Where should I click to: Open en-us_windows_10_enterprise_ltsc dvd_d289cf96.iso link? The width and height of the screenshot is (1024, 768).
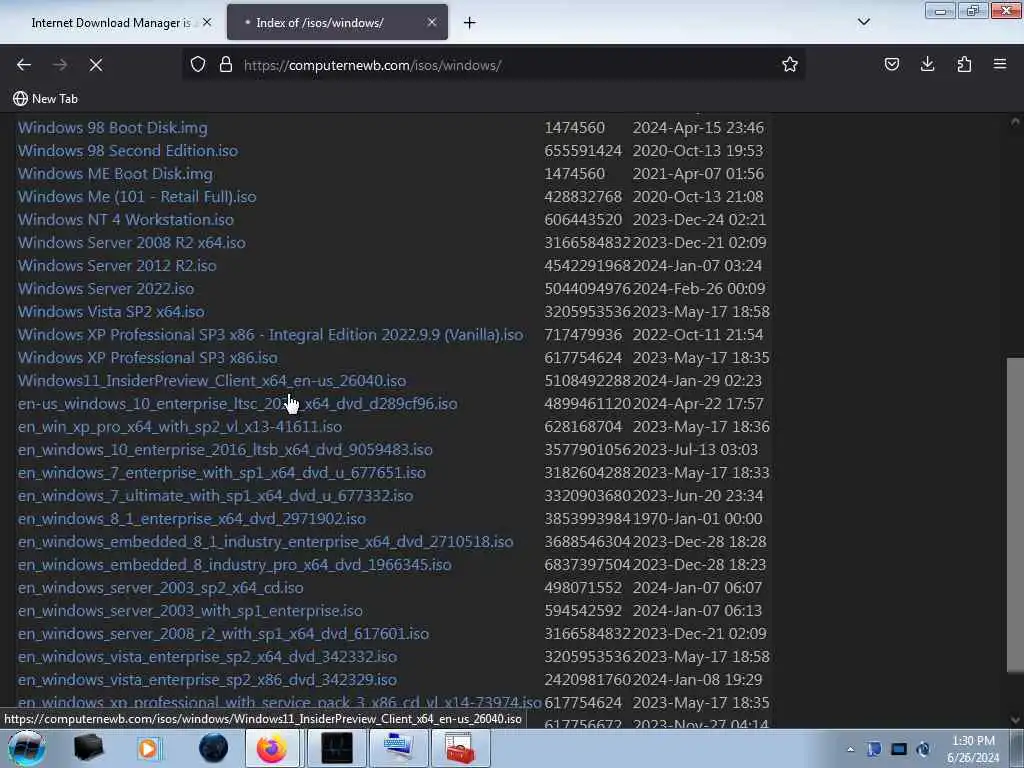coord(237,404)
